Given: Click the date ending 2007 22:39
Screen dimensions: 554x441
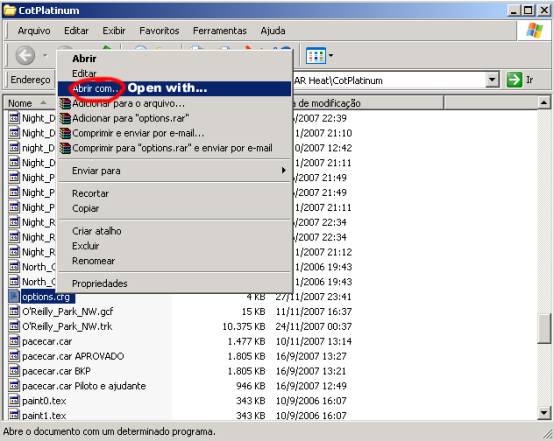Looking at the screenshot, I should (320, 118).
